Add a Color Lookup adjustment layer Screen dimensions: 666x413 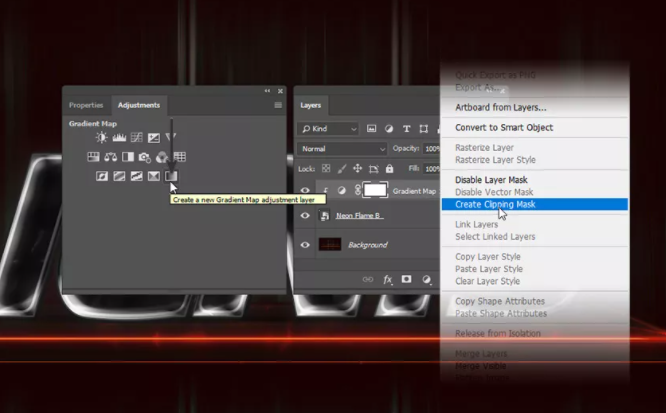180,157
